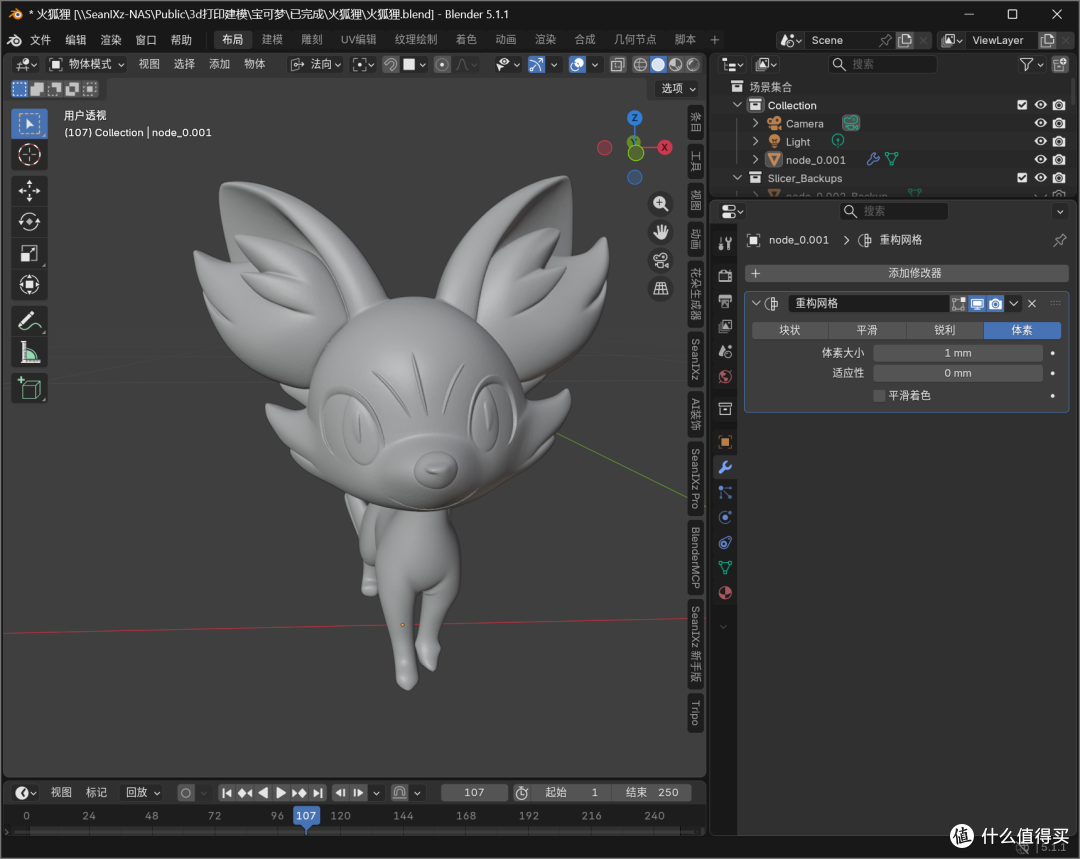Select the Add Cube tool

coord(29,389)
